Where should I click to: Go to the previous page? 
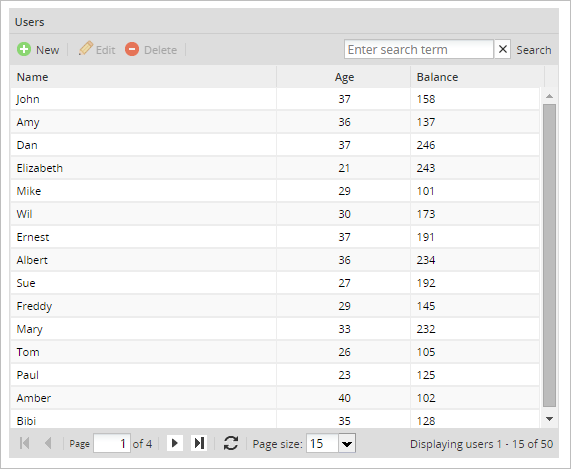tap(48, 443)
